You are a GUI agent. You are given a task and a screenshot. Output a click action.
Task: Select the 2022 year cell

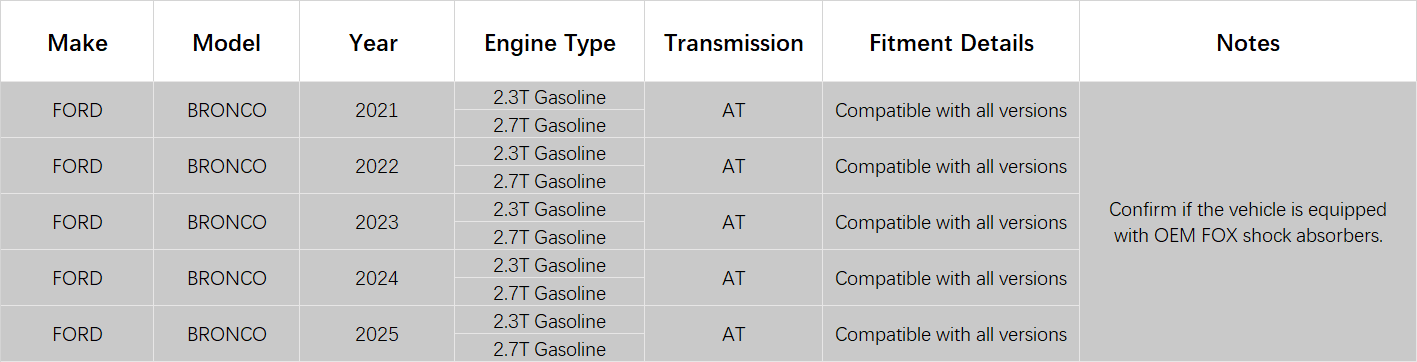(x=376, y=166)
